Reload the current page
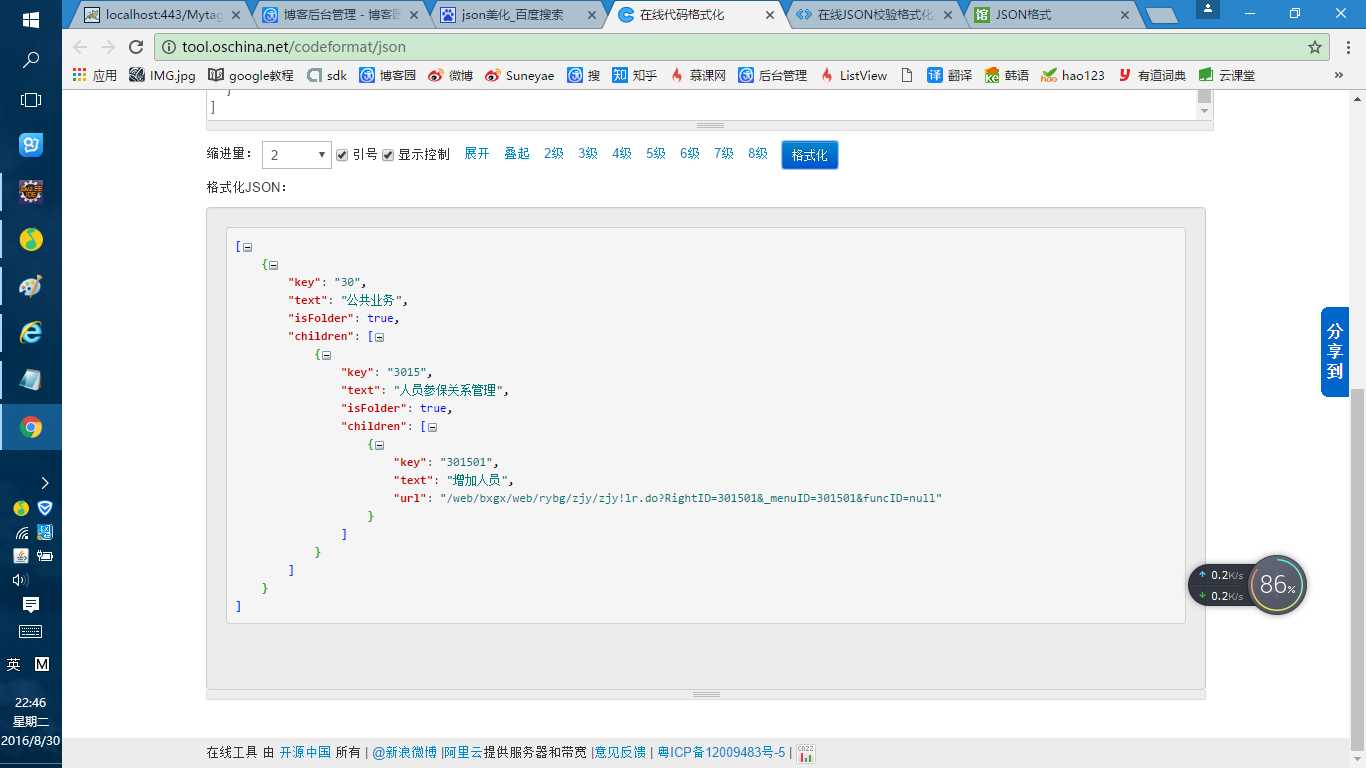This screenshot has width=1366, height=768. 136,47
